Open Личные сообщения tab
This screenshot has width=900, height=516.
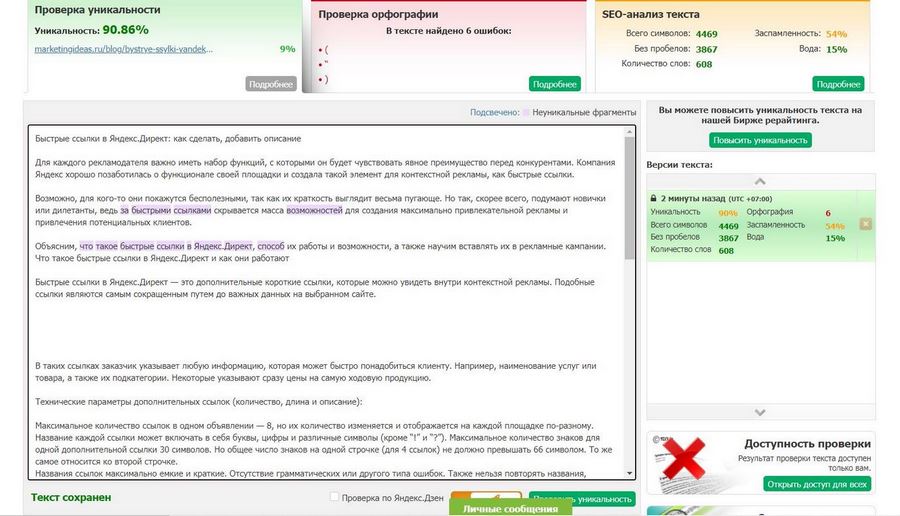510,509
